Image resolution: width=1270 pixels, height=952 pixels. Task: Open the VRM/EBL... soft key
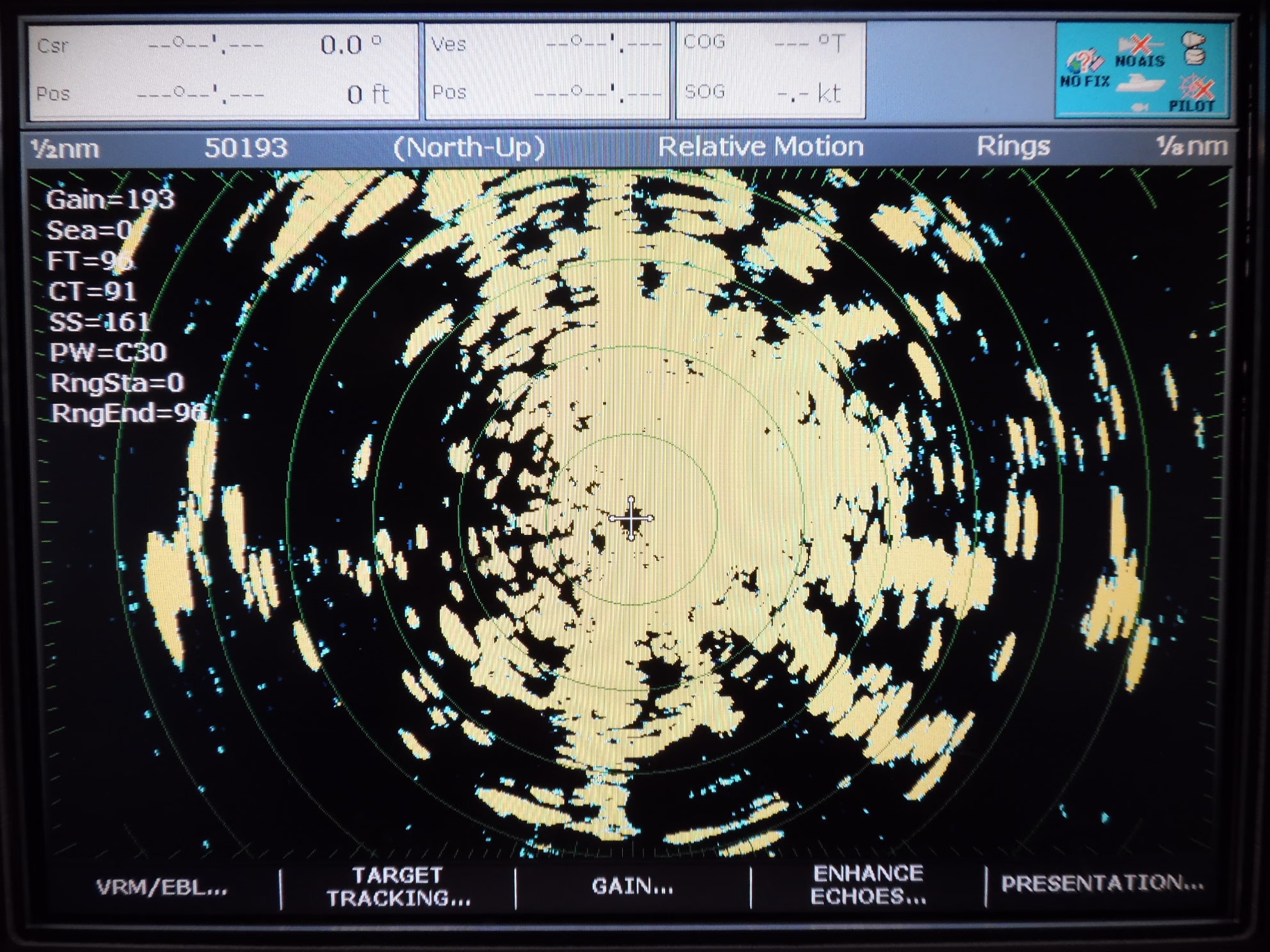tap(162, 887)
